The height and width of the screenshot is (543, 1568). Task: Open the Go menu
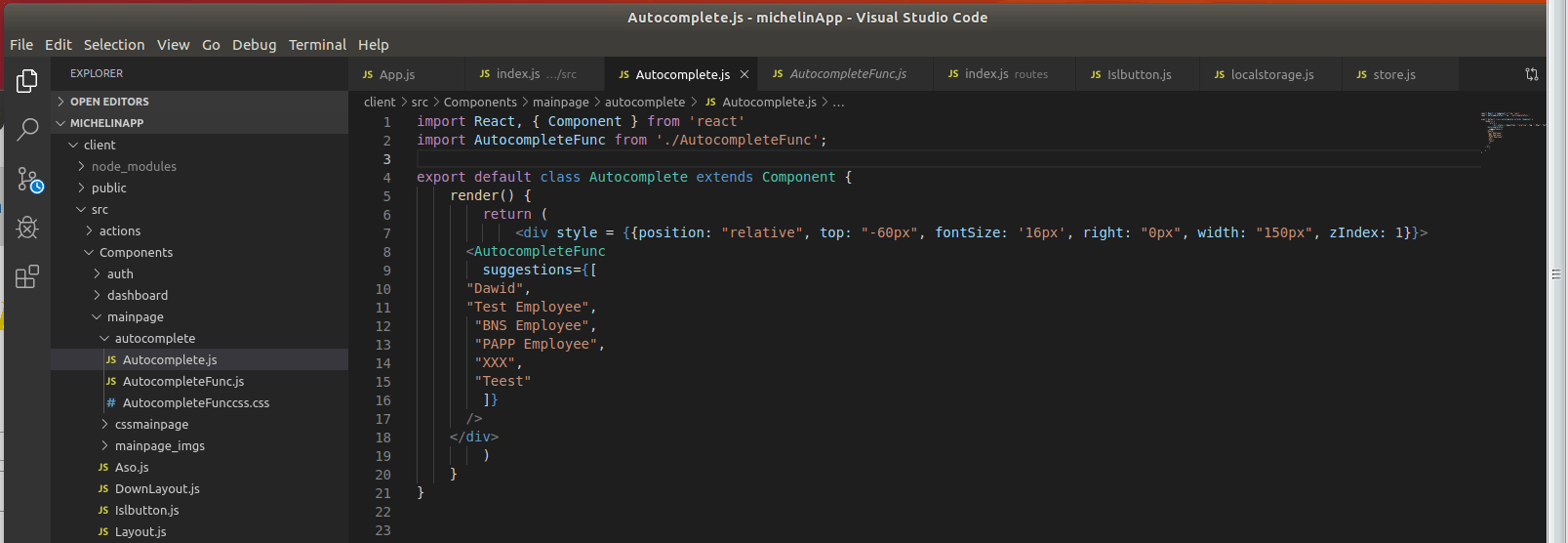[x=211, y=45]
